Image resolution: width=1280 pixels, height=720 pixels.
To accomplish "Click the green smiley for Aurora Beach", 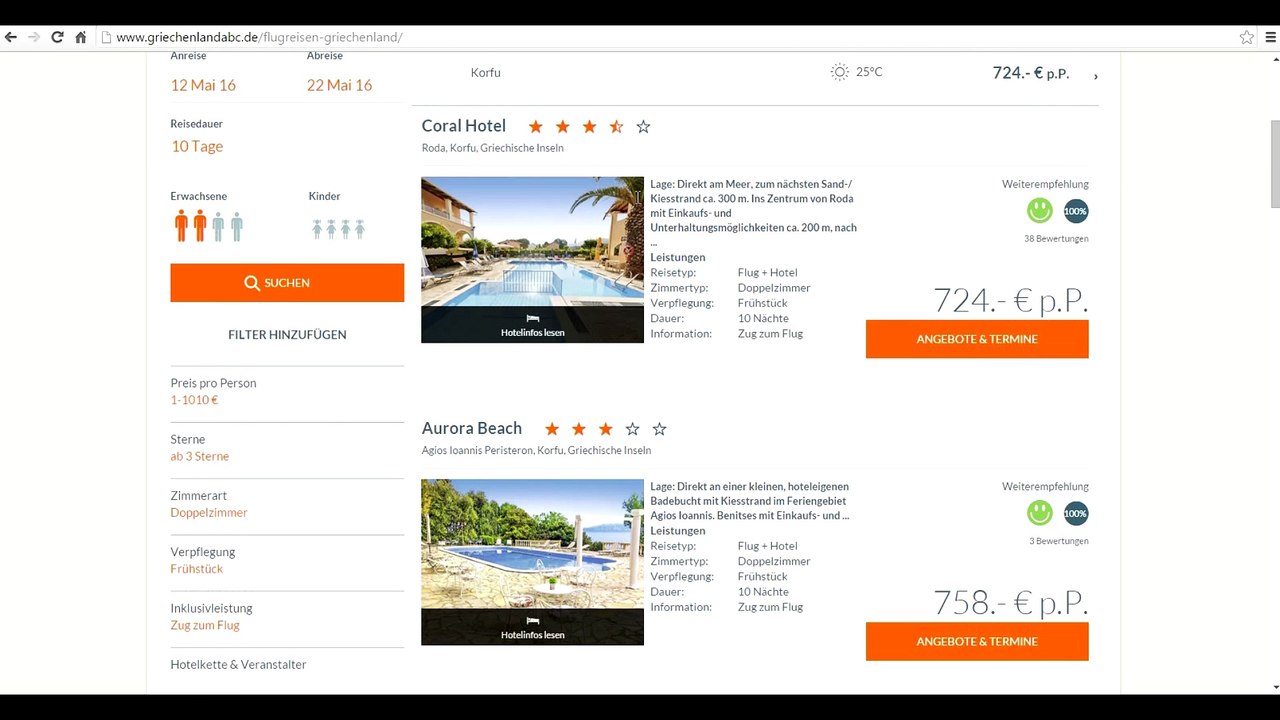I will [1040, 513].
